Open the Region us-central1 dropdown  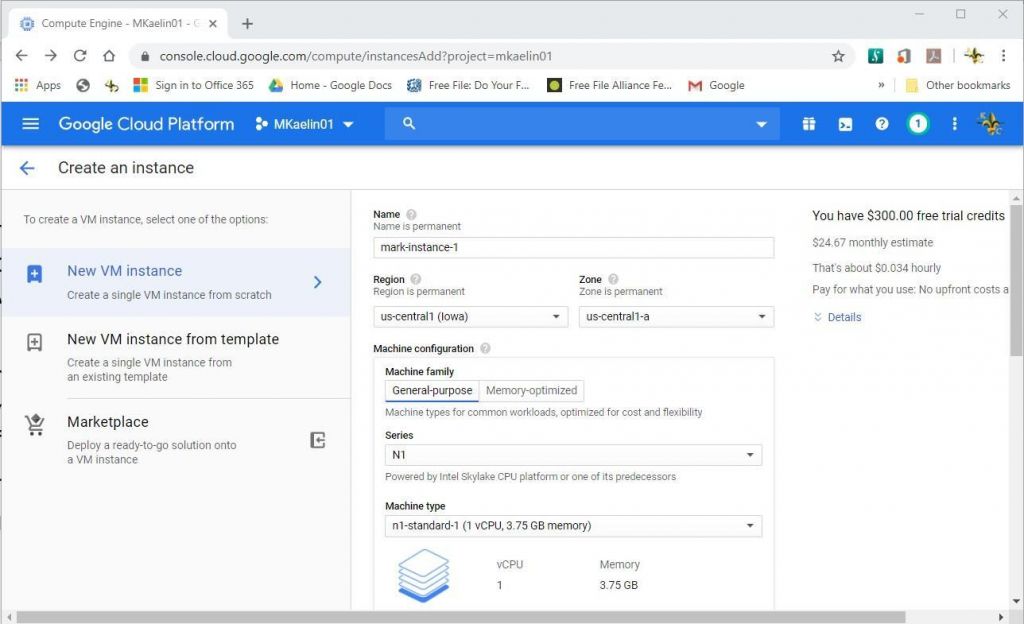[x=470, y=315]
